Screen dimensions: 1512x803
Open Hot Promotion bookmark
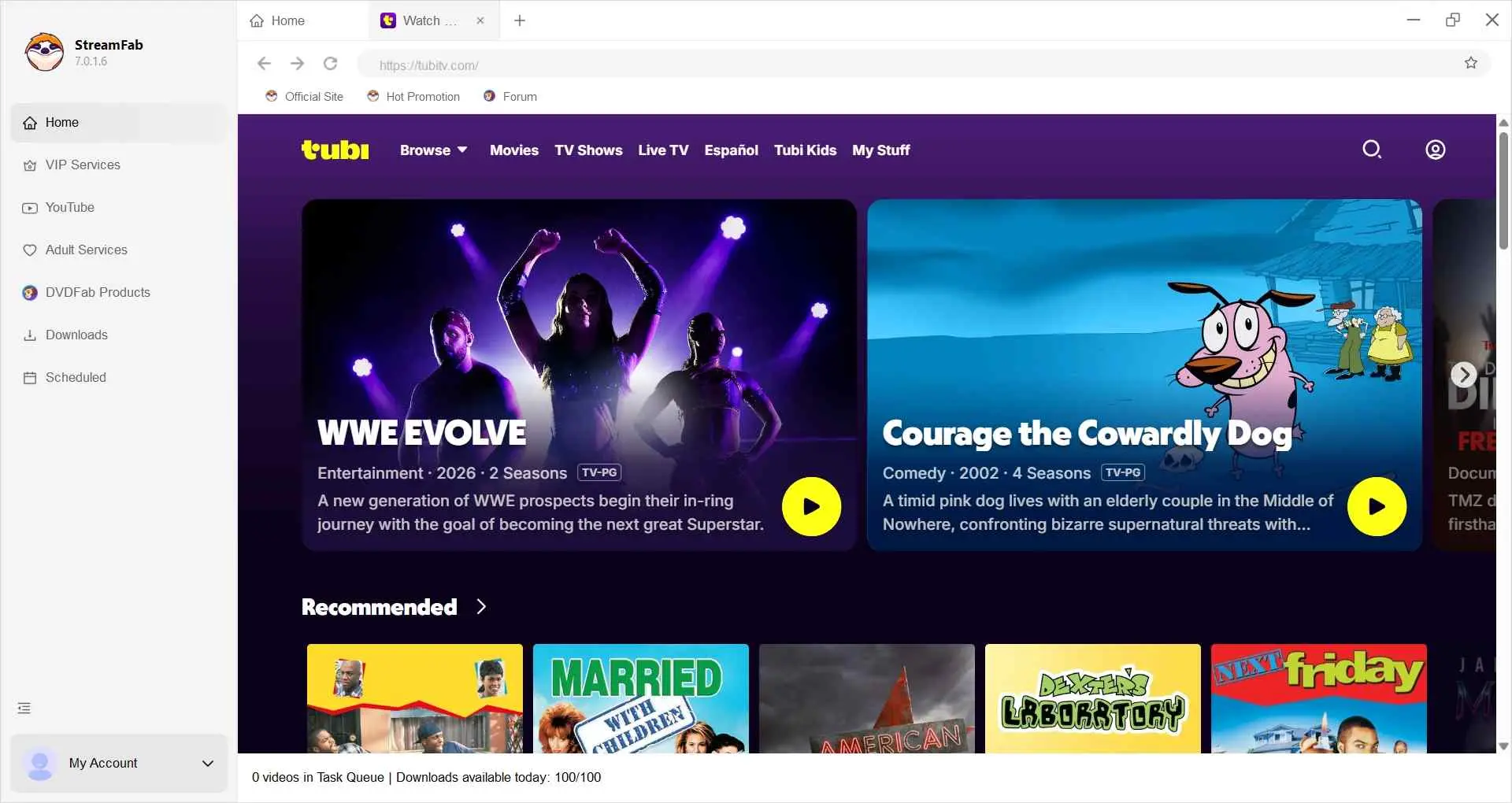[x=413, y=97]
